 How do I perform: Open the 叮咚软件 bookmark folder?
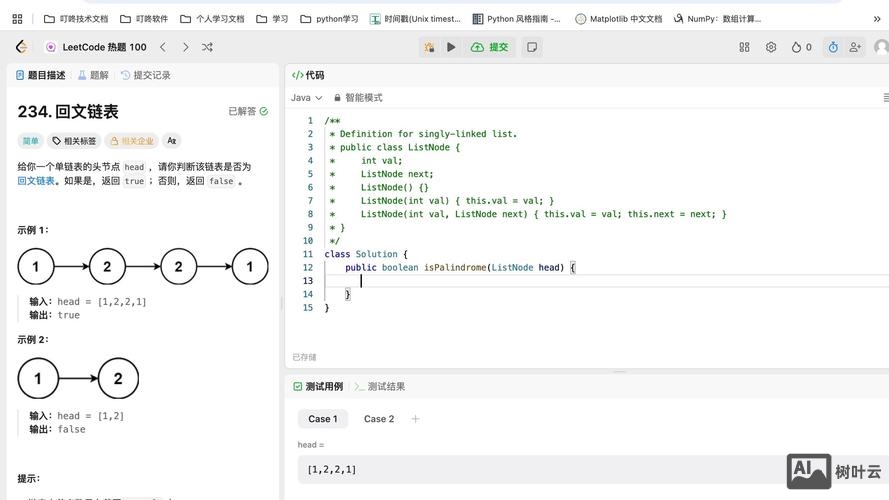(x=144, y=19)
